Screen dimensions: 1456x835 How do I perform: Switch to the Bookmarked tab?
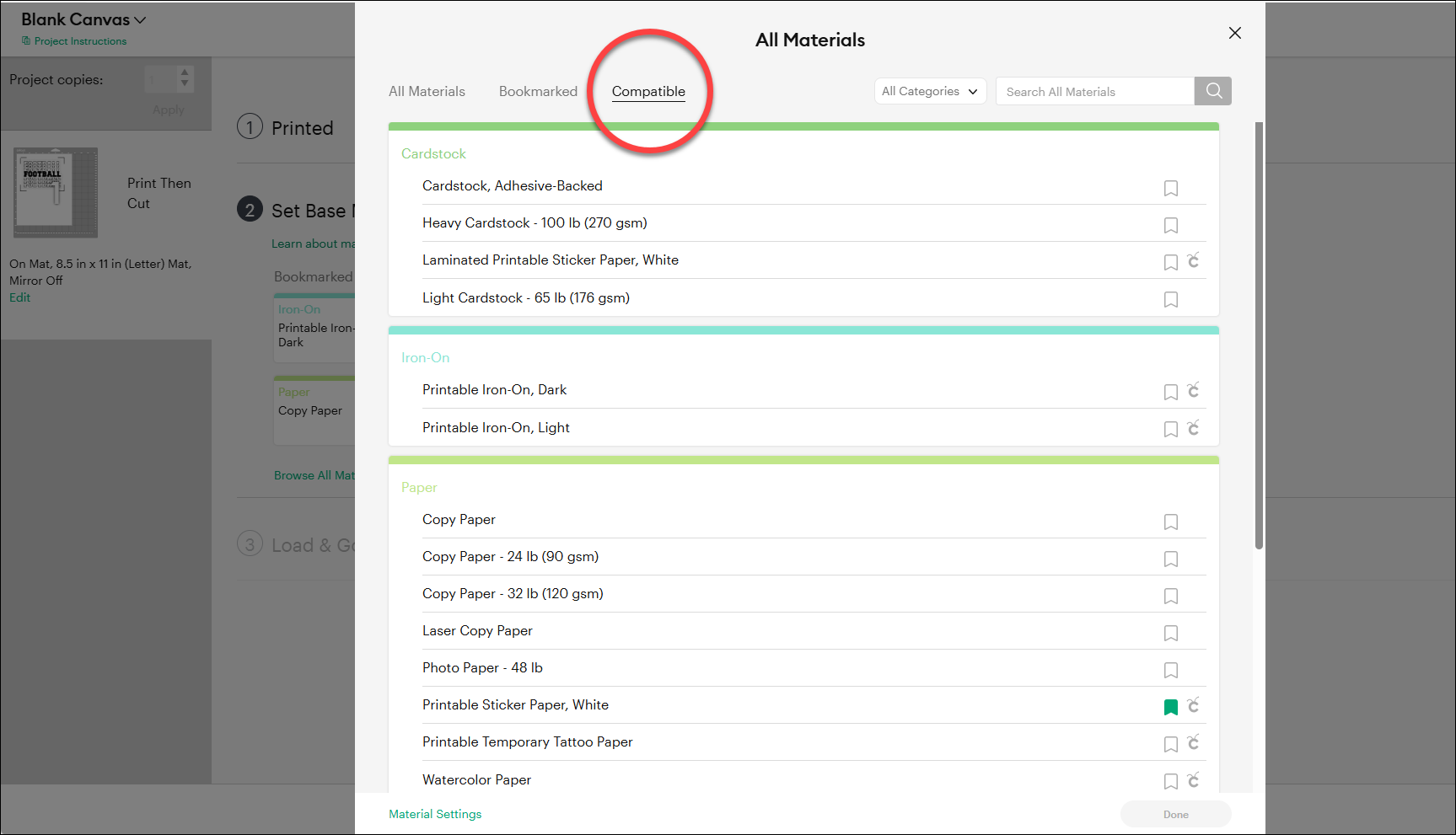tap(538, 91)
